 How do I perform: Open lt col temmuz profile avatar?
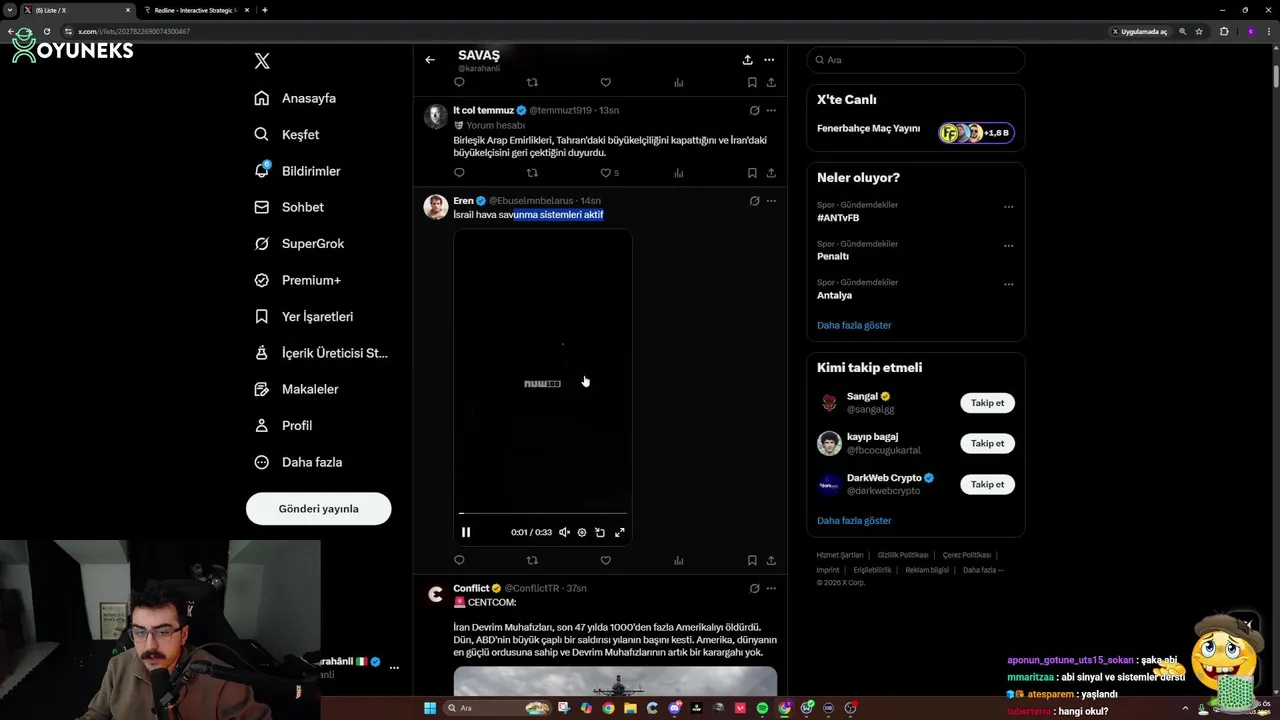point(436,116)
